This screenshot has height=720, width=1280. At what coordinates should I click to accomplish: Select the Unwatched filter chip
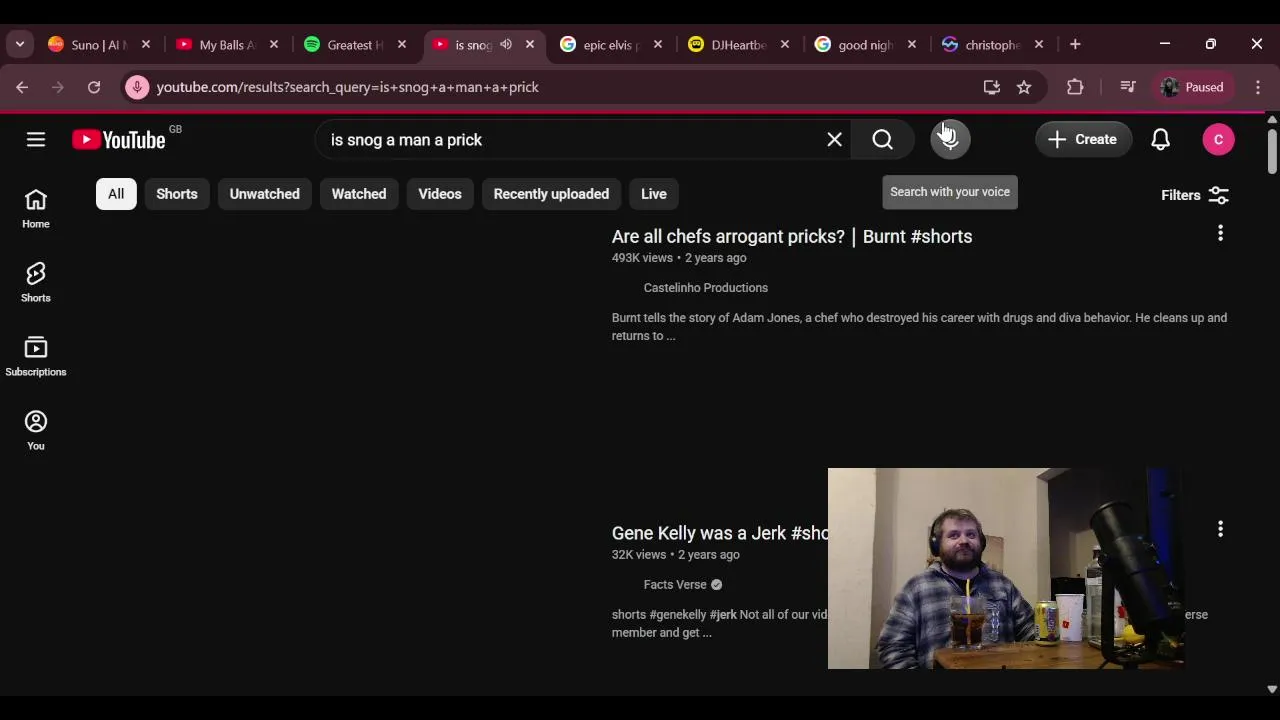click(x=264, y=194)
